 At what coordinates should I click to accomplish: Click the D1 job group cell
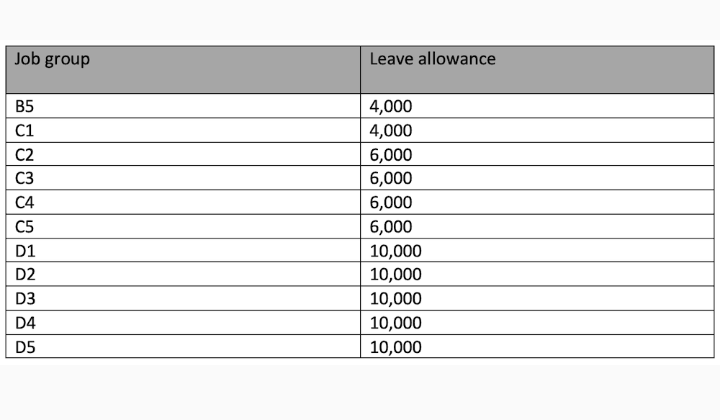click(25, 250)
